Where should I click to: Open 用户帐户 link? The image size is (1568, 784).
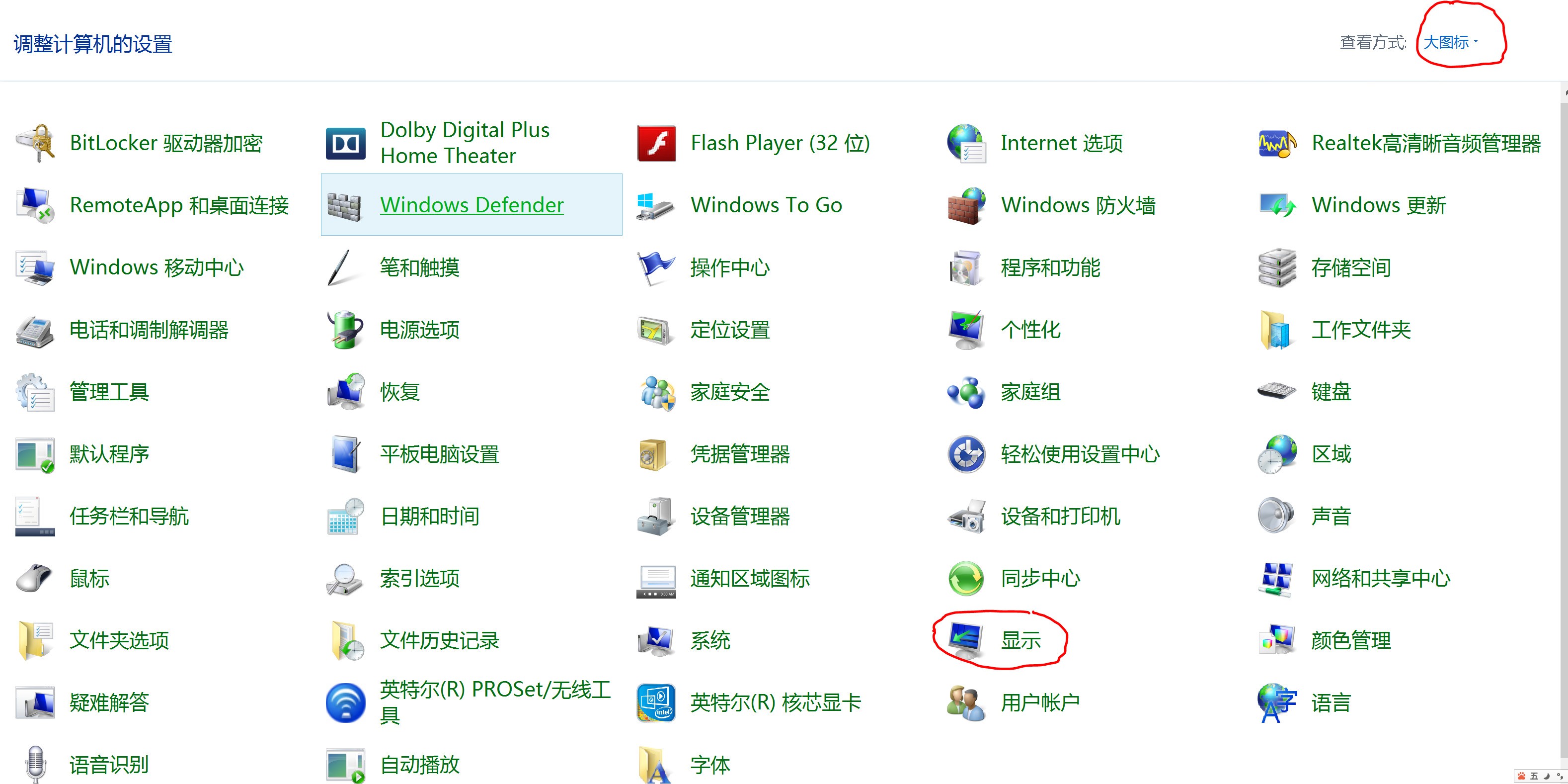[x=1040, y=702]
